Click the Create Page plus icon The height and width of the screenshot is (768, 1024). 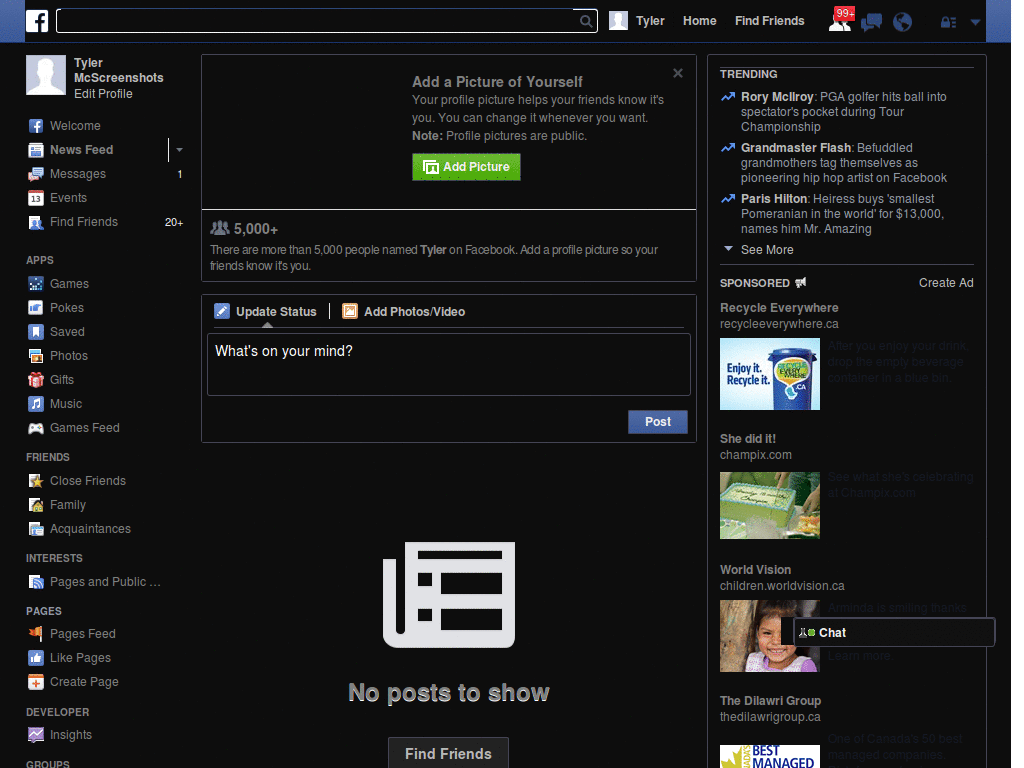coord(36,682)
